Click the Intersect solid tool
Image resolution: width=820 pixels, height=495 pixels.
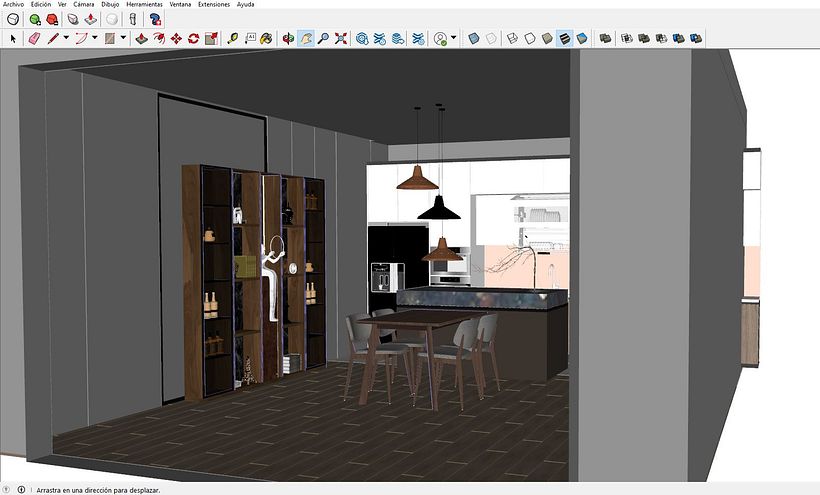(x=627, y=38)
